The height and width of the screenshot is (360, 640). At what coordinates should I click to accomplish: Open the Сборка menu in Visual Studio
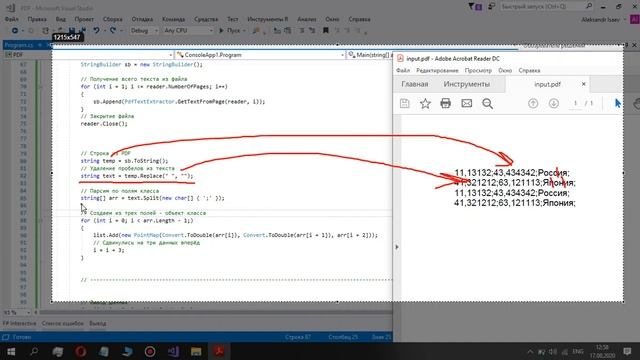(113, 19)
